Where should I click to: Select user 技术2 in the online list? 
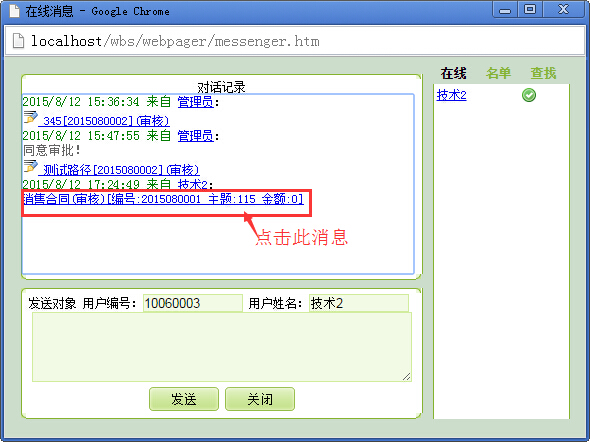(x=452, y=95)
